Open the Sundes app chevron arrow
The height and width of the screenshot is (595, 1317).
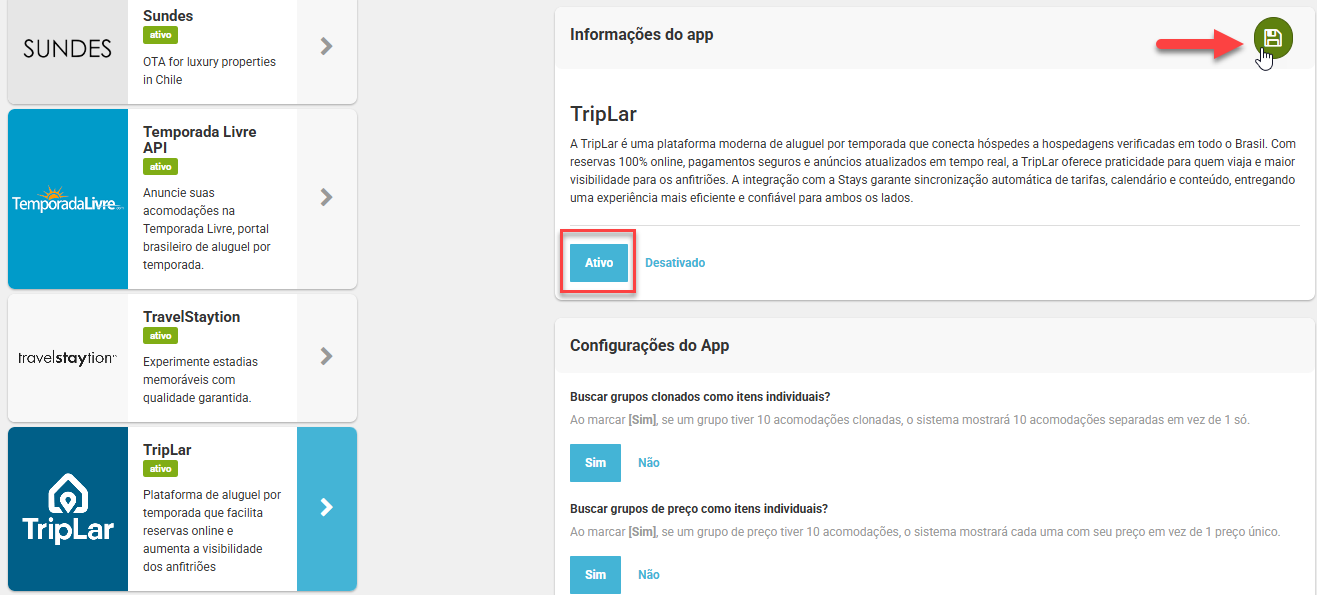[x=326, y=46]
